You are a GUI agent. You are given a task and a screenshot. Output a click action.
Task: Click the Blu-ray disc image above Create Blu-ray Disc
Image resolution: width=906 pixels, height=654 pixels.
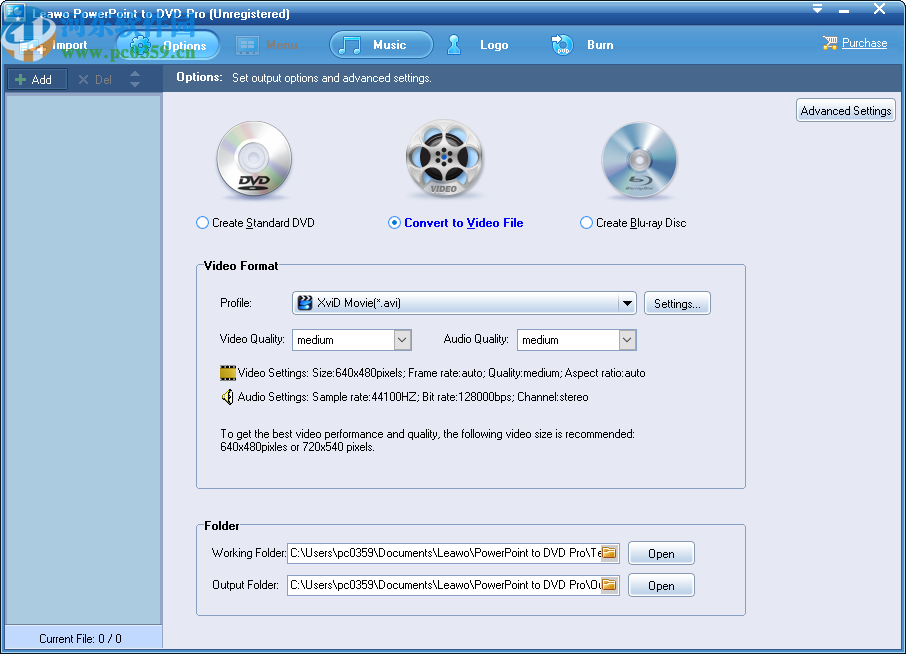tap(639, 158)
